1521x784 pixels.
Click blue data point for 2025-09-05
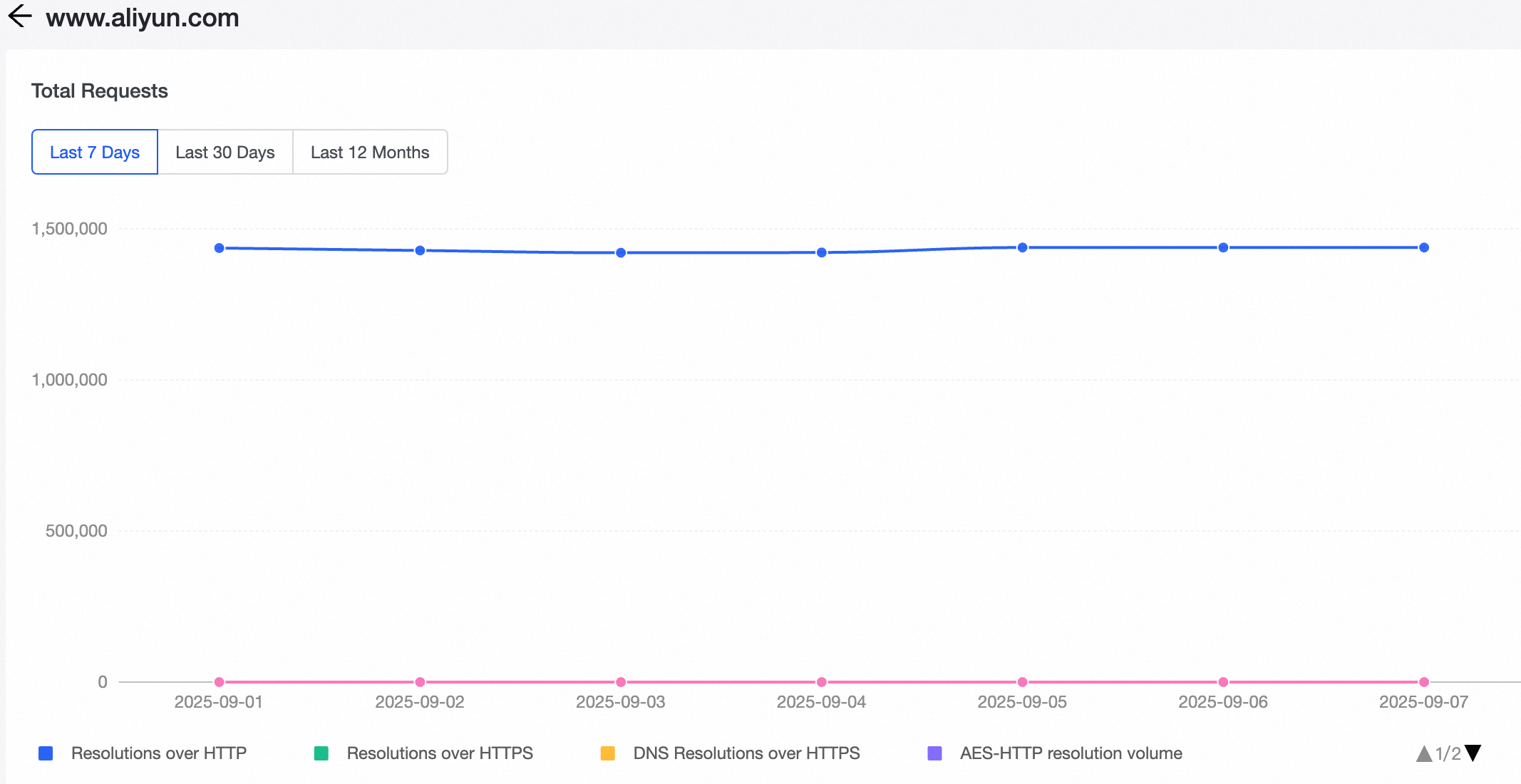click(x=1022, y=247)
